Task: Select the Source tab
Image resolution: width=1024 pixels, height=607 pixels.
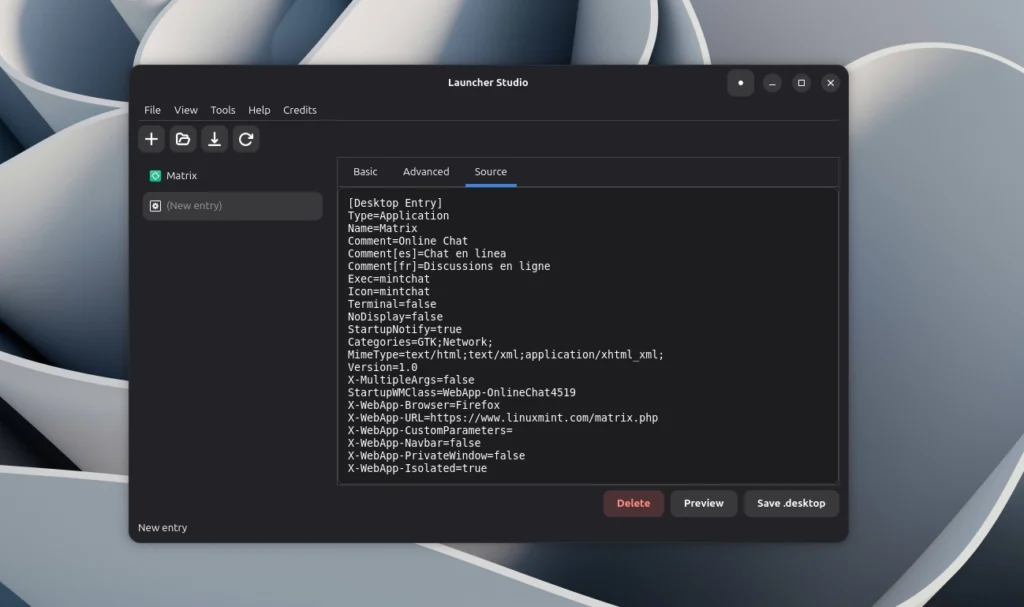Action: [490, 171]
